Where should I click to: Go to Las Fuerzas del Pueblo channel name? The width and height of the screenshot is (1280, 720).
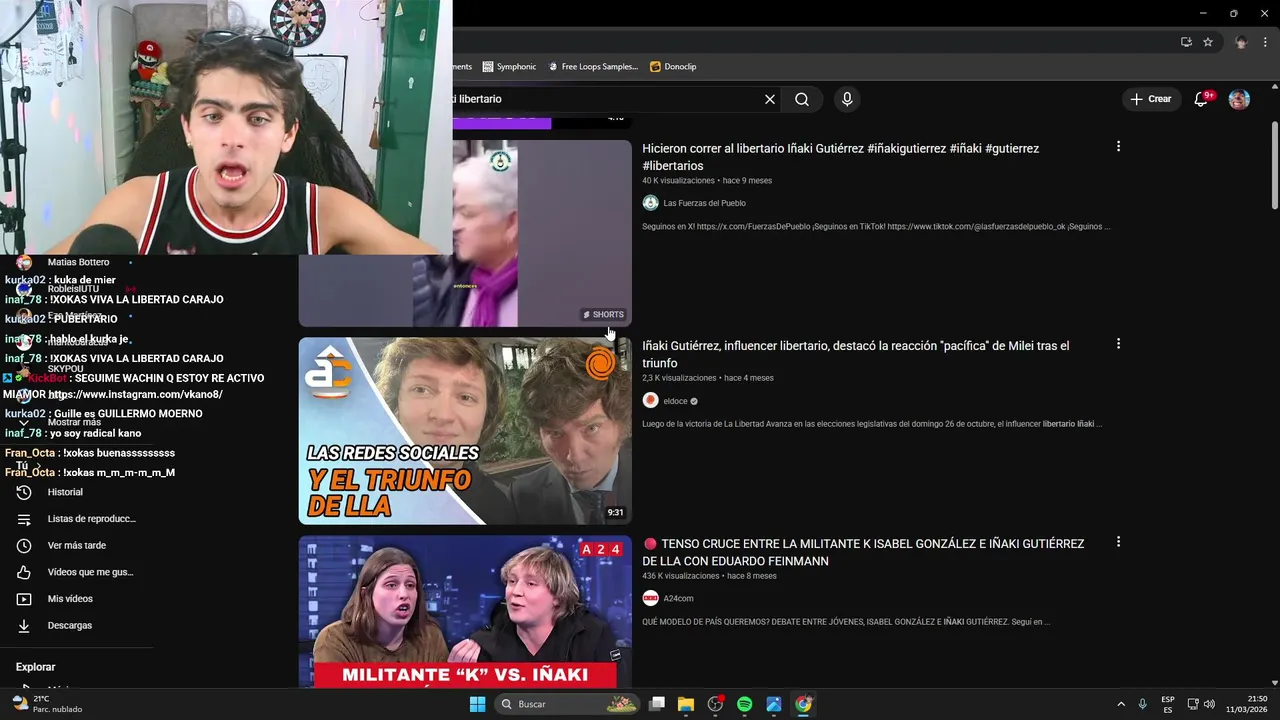point(704,203)
